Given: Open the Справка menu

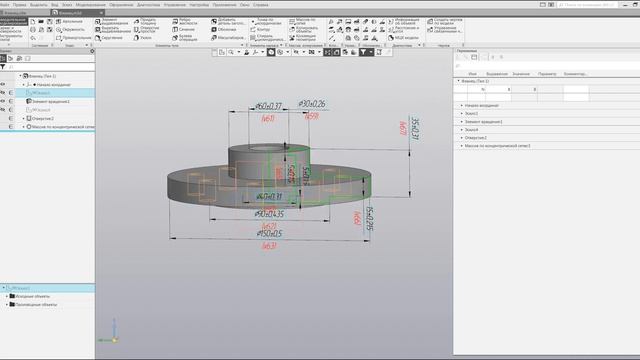Looking at the screenshot, I should [260, 5].
